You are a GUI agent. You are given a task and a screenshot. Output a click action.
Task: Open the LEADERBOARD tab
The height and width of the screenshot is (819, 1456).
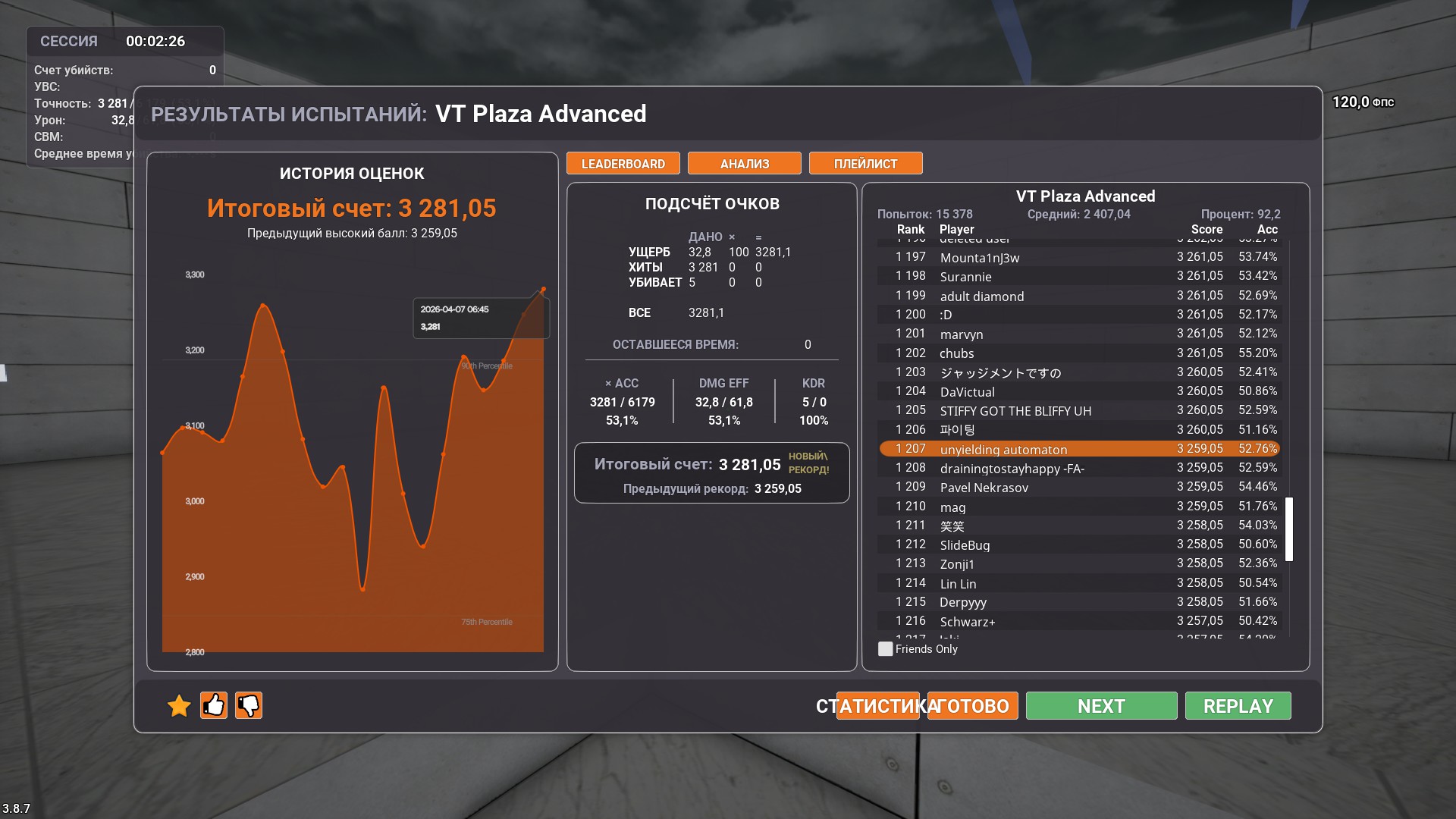623,164
